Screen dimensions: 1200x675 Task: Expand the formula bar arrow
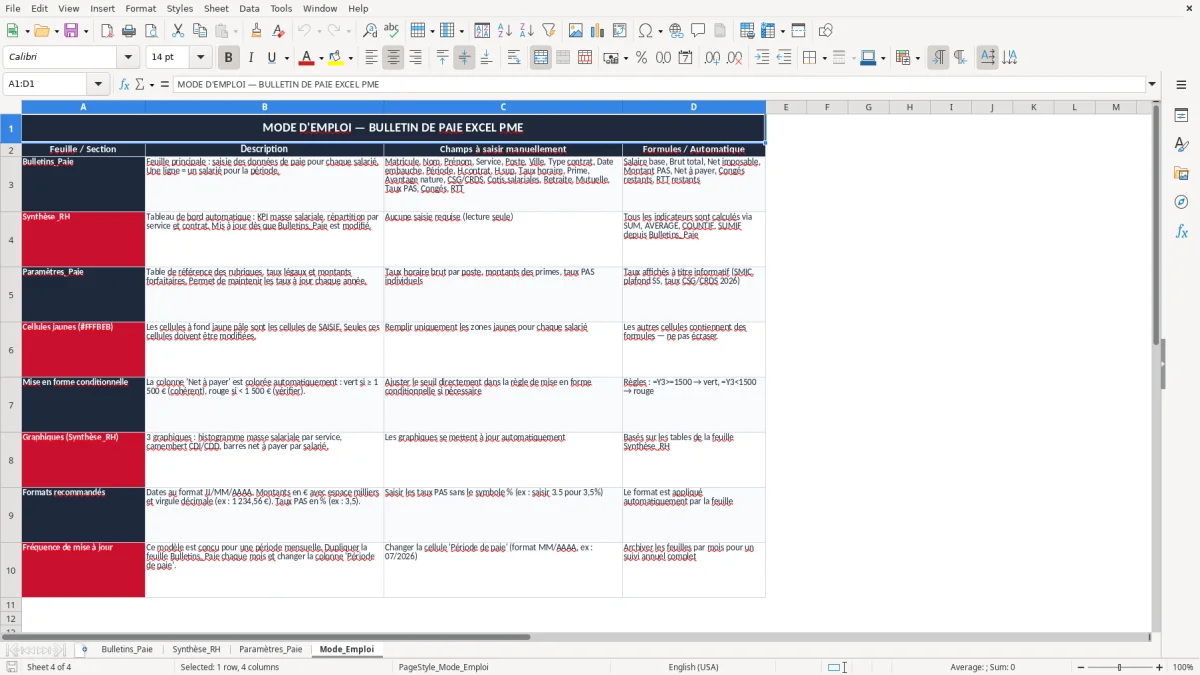1152,84
